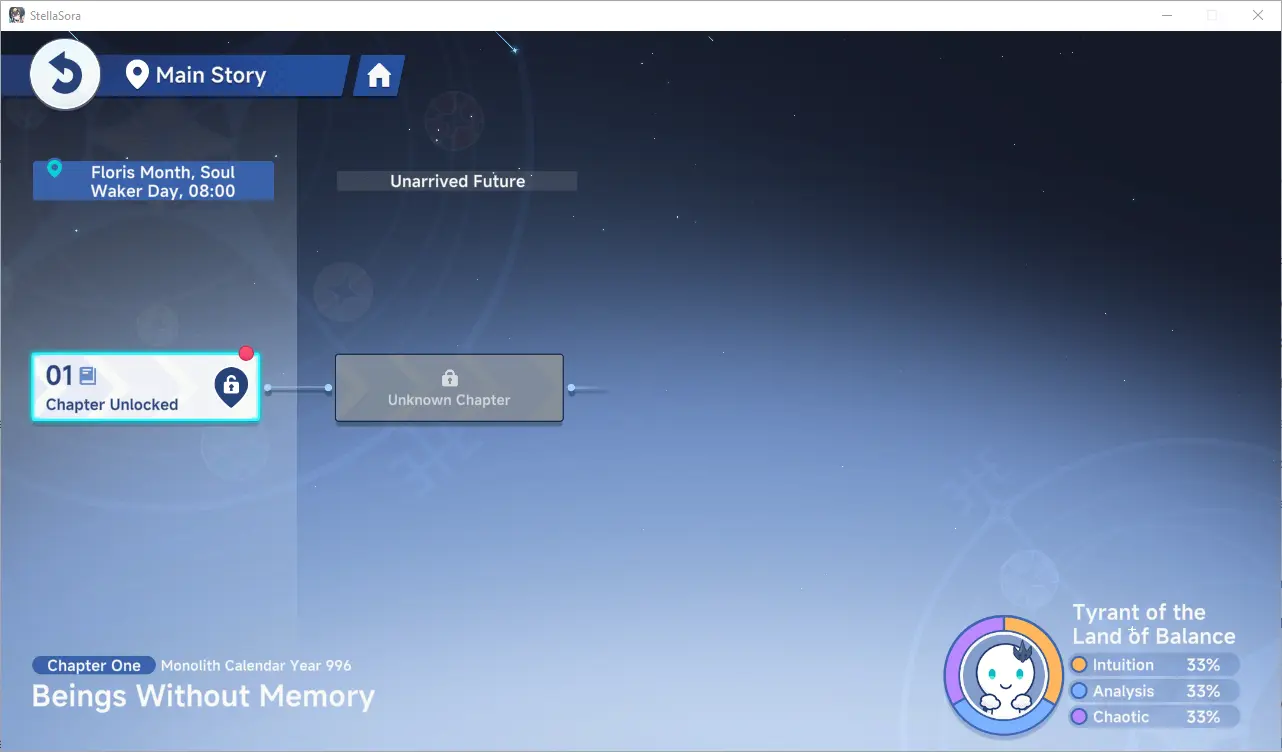Minimize the StellaSora window
The image size is (1282, 752).
click(1166, 15)
